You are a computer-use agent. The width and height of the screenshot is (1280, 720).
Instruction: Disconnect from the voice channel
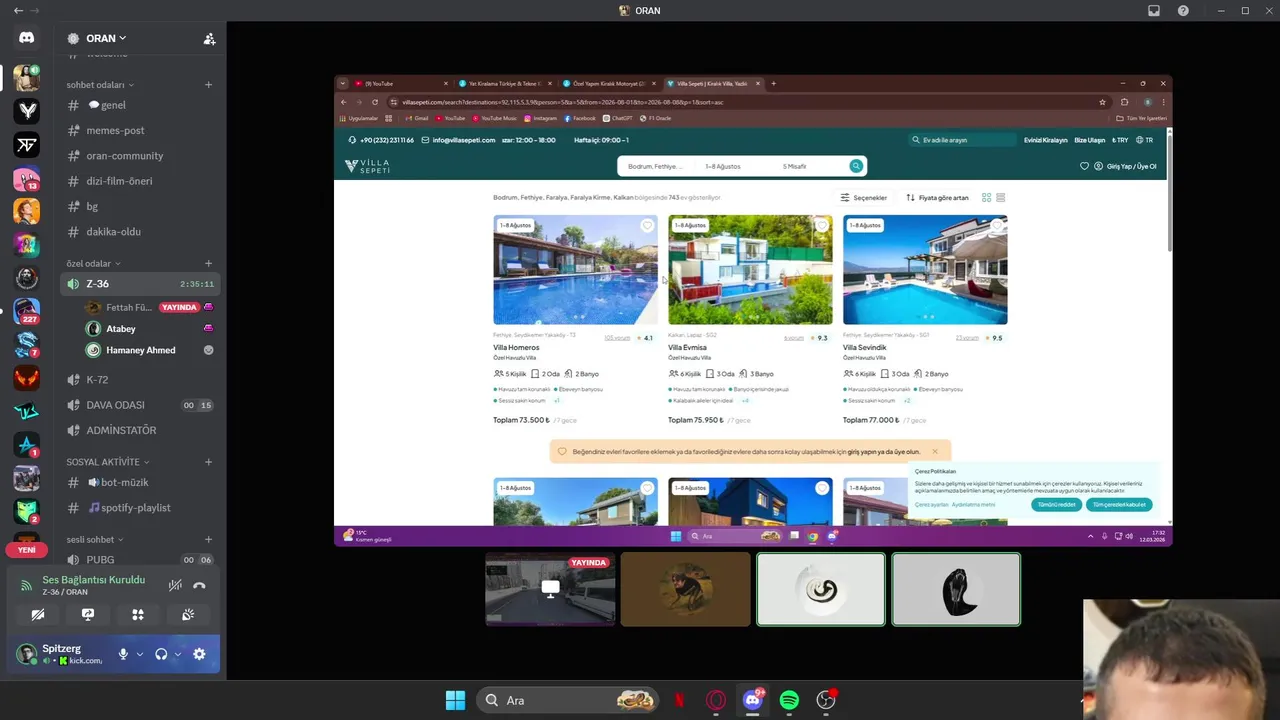click(x=199, y=586)
